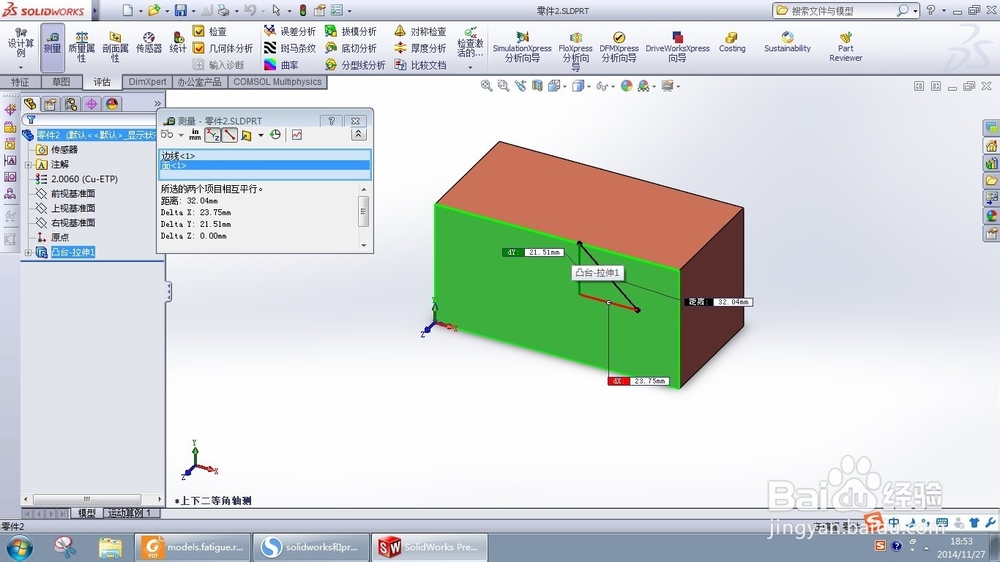Image resolution: width=1000 pixels, height=562 pixels.
Task: Click the Save icon in top toolbar
Action: (181, 10)
